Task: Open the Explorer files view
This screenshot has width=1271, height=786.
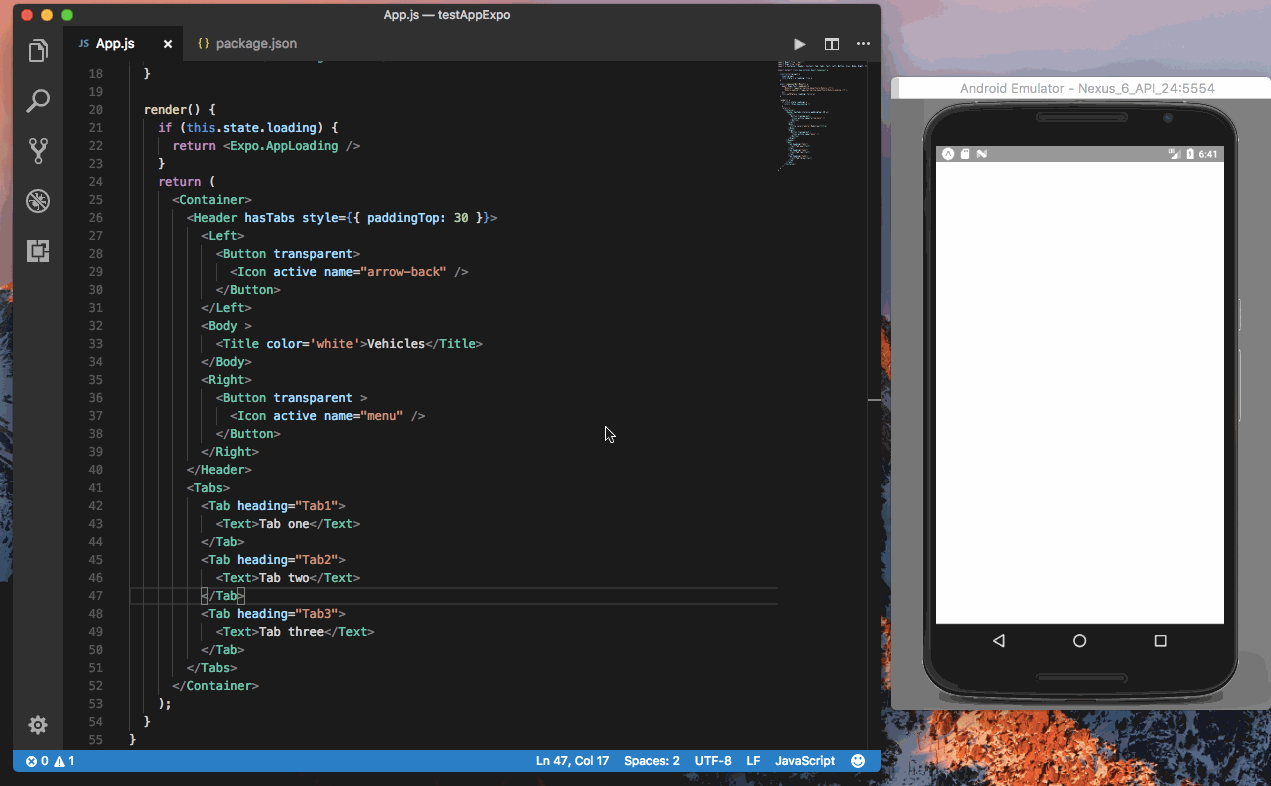Action: (x=38, y=51)
